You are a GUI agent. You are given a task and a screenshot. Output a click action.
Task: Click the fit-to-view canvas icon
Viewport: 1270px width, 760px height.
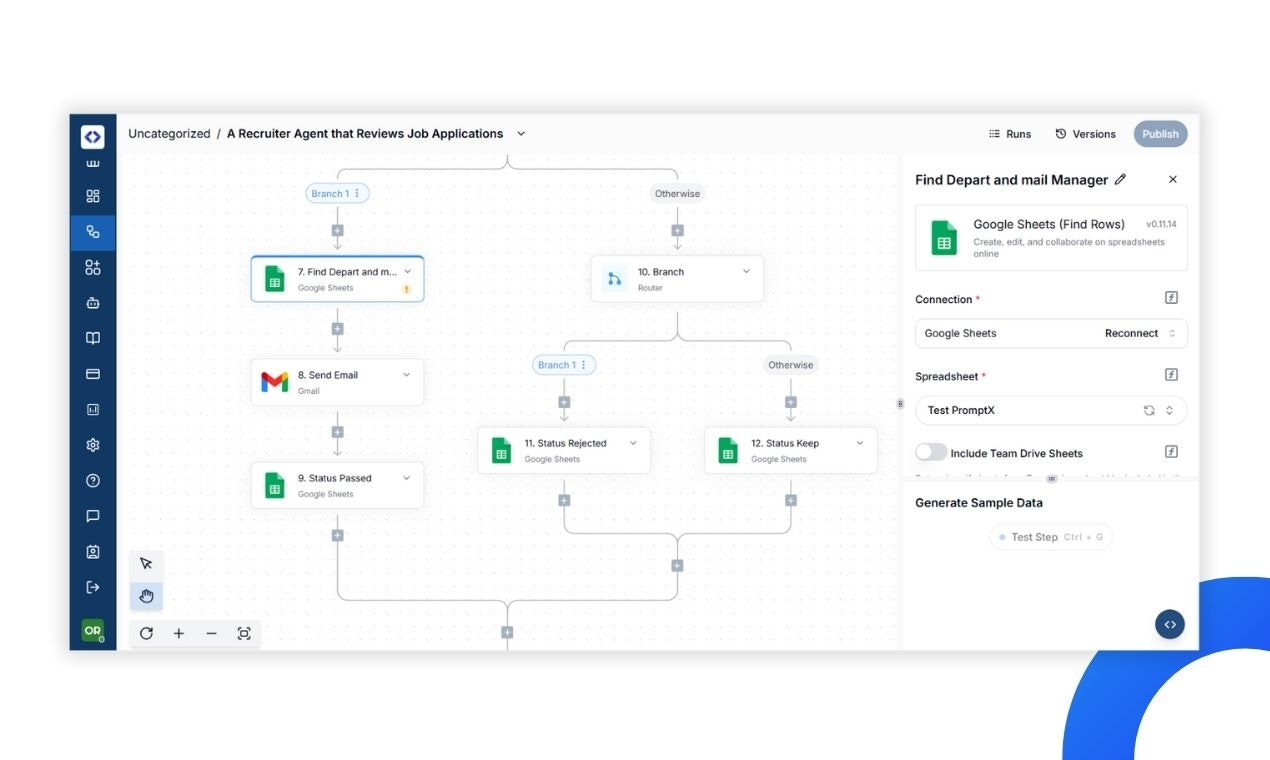[x=244, y=633]
